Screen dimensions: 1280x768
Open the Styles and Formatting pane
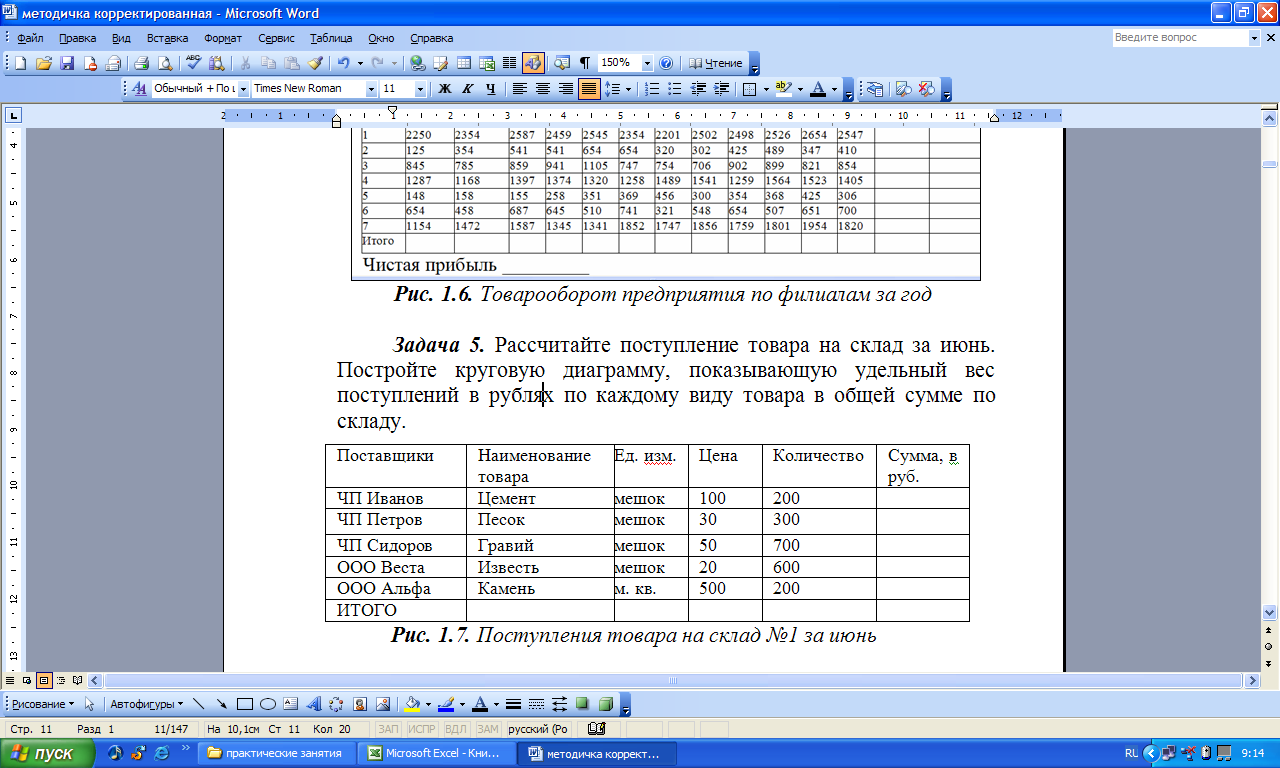(139, 88)
